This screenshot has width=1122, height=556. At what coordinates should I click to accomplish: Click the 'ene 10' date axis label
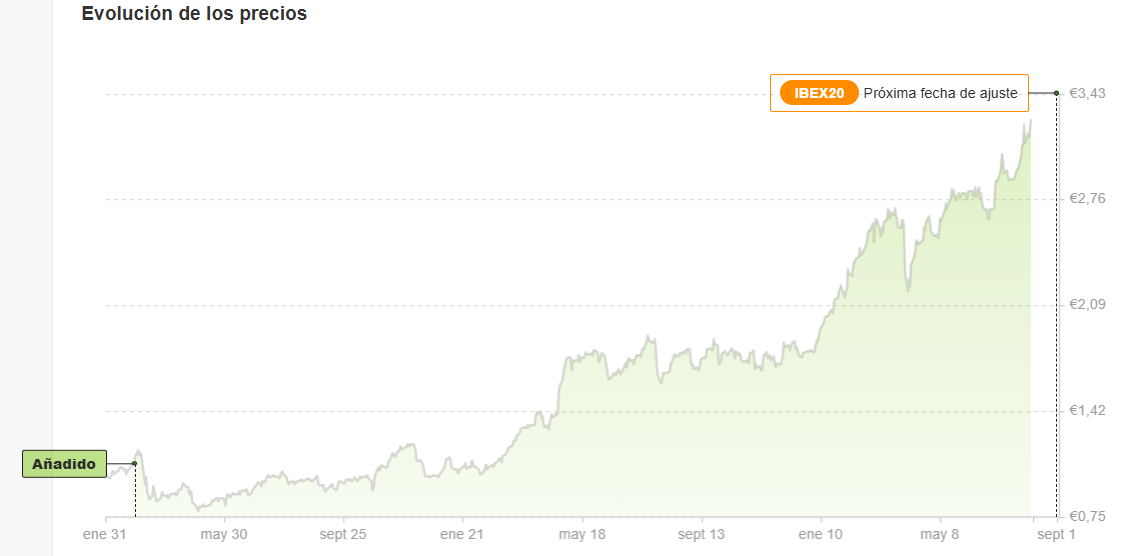coord(821,534)
